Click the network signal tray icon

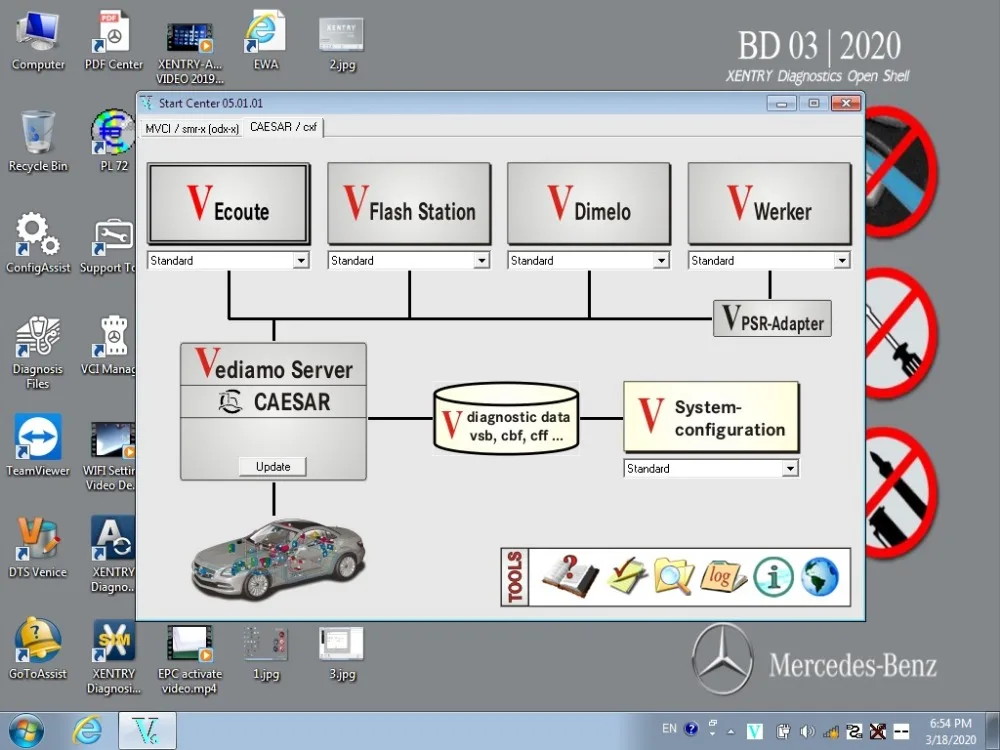pyautogui.click(x=830, y=732)
